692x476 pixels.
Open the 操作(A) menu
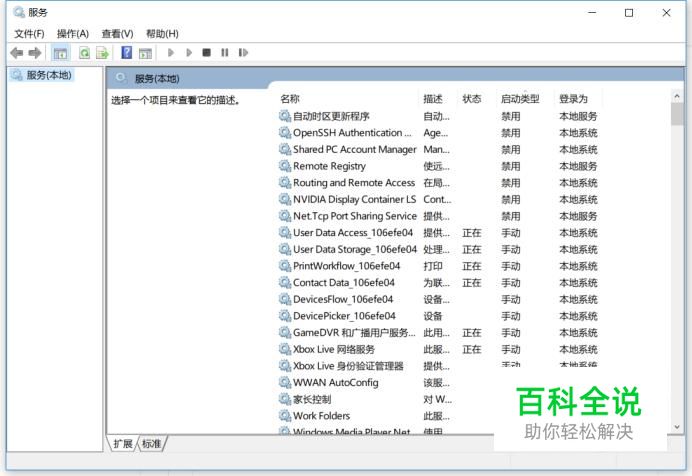[x=73, y=34]
